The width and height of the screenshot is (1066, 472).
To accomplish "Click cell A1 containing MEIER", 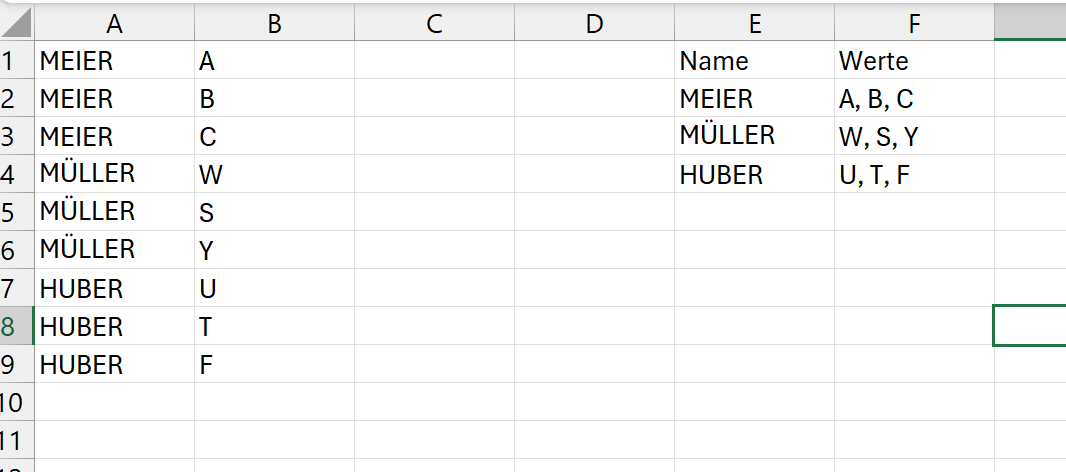I will point(114,60).
